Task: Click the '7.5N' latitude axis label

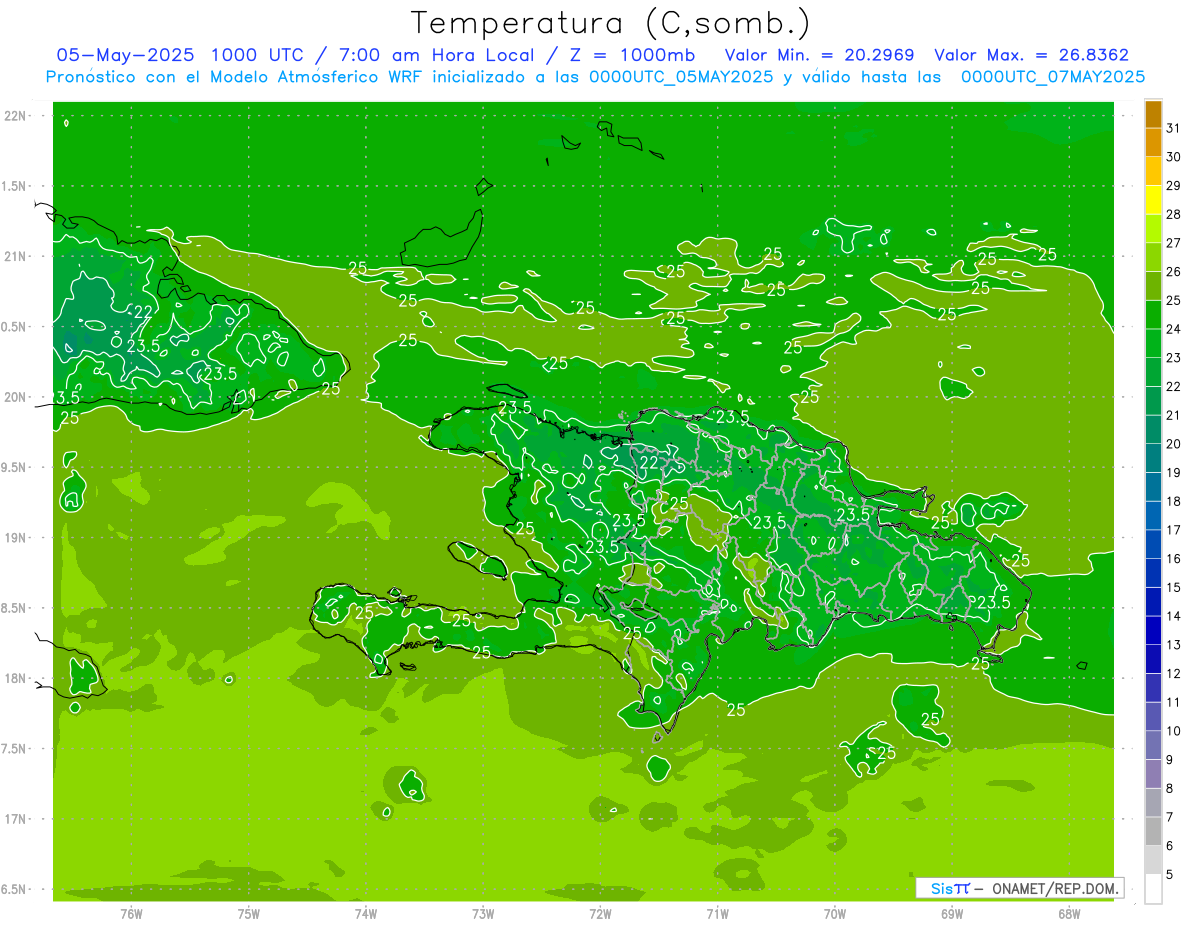Action: point(15,749)
